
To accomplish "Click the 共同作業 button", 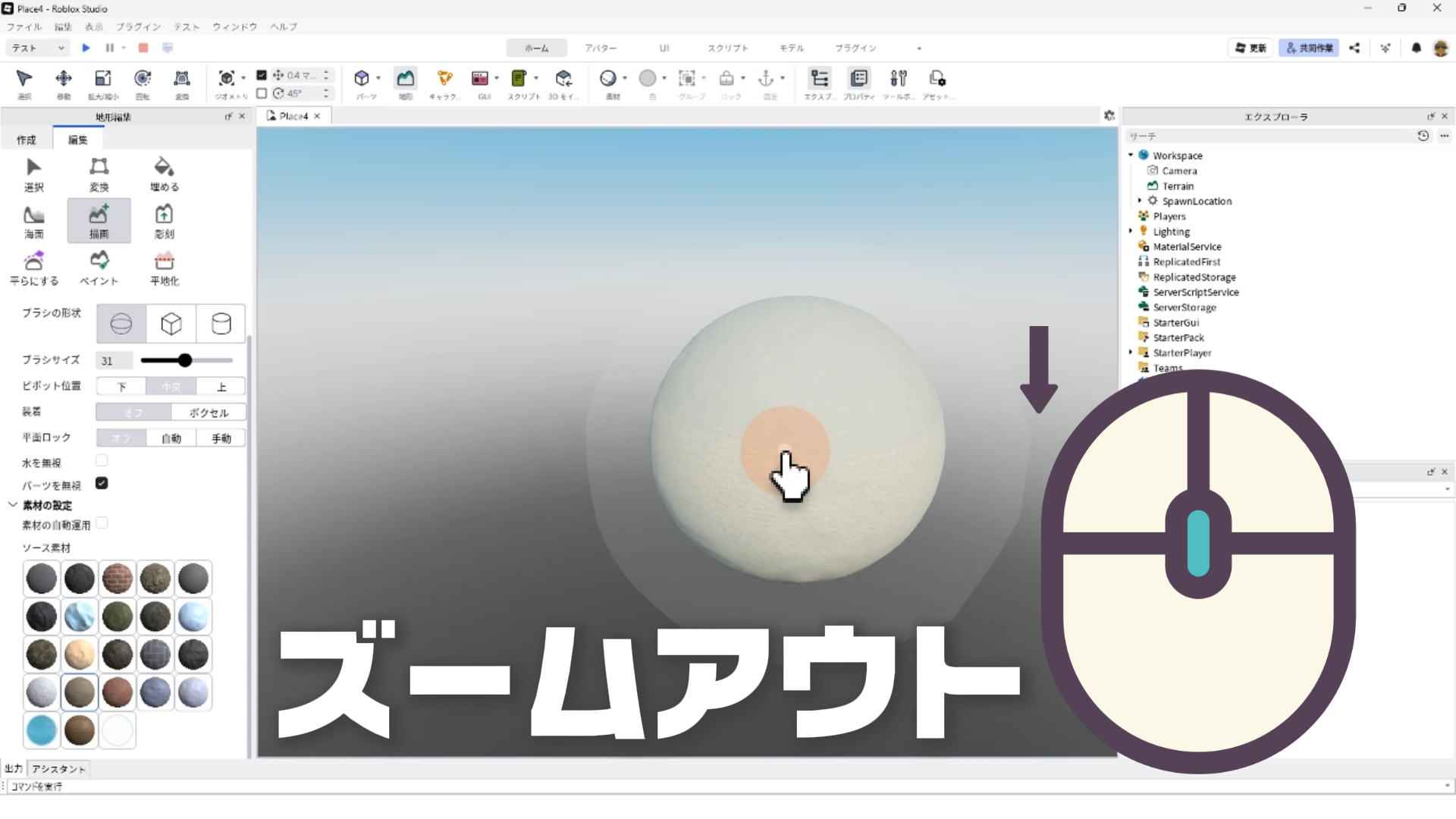I will [x=1309, y=48].
